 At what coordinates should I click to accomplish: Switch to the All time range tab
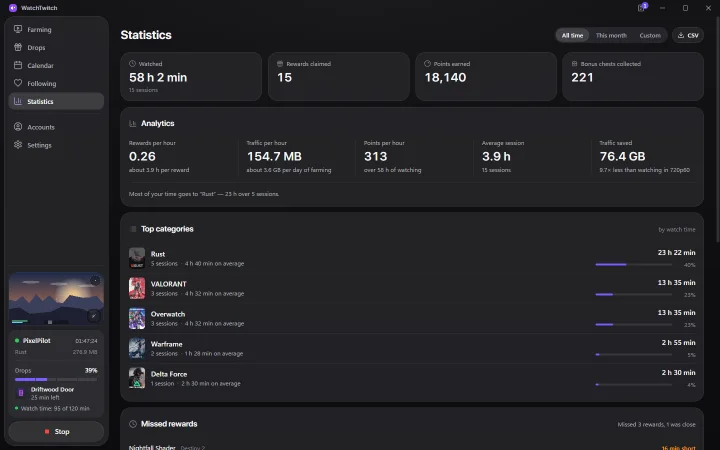click(572, 35)
